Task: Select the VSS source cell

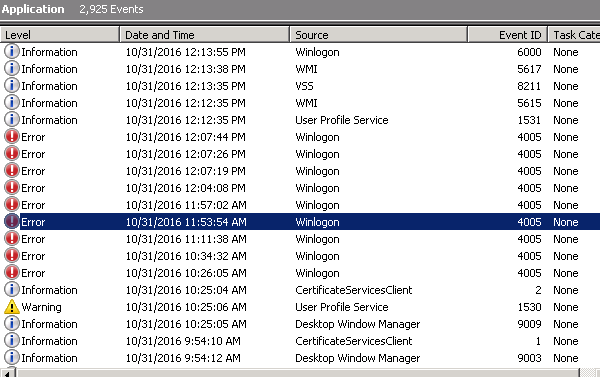Action: [x=304, y=86]
